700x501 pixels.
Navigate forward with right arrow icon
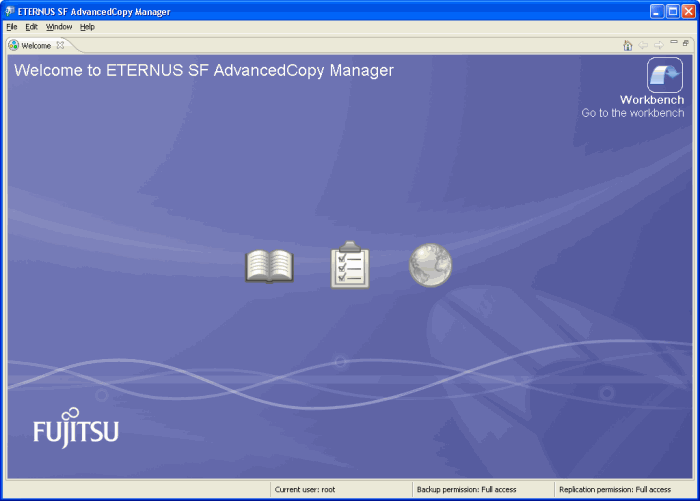pos(658,45)
